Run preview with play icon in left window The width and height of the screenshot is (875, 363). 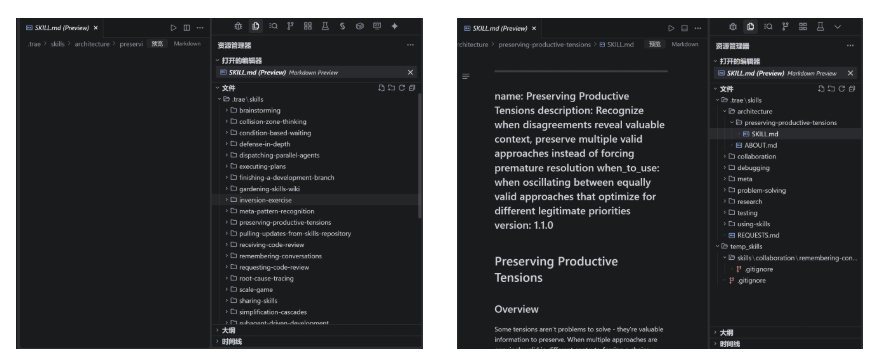click(174, 27)
